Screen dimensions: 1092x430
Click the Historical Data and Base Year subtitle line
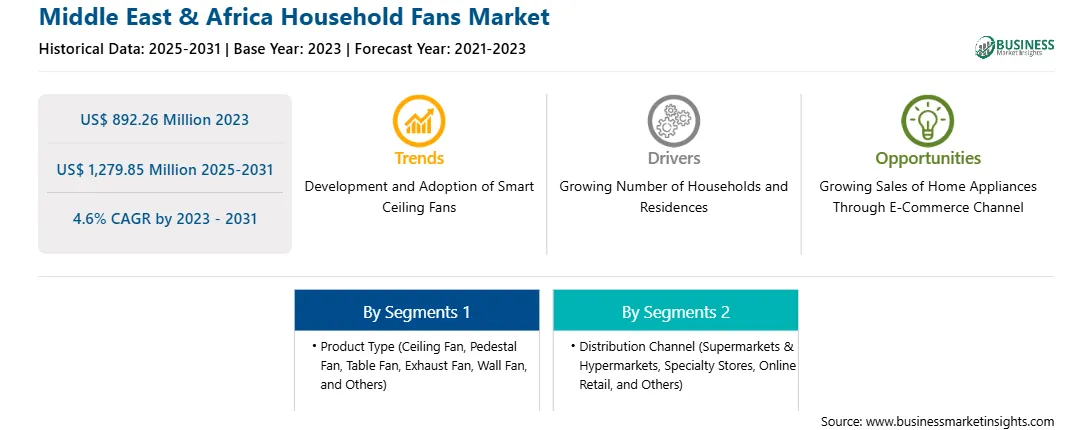click(282, 49)
